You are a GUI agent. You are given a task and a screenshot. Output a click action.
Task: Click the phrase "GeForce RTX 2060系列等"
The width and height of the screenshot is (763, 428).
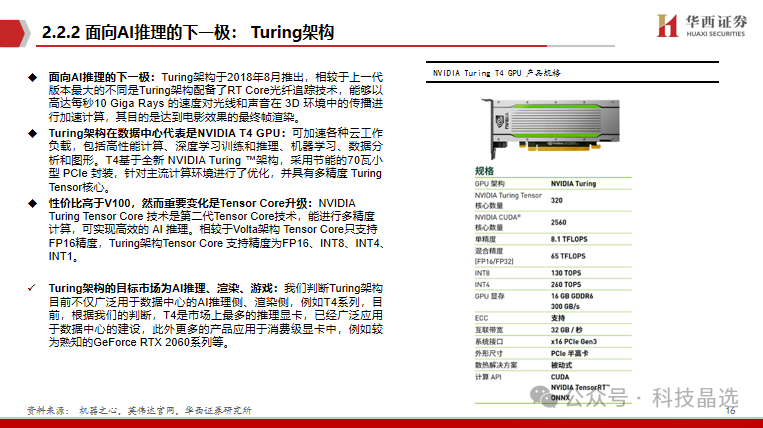(x=159, y=342)
